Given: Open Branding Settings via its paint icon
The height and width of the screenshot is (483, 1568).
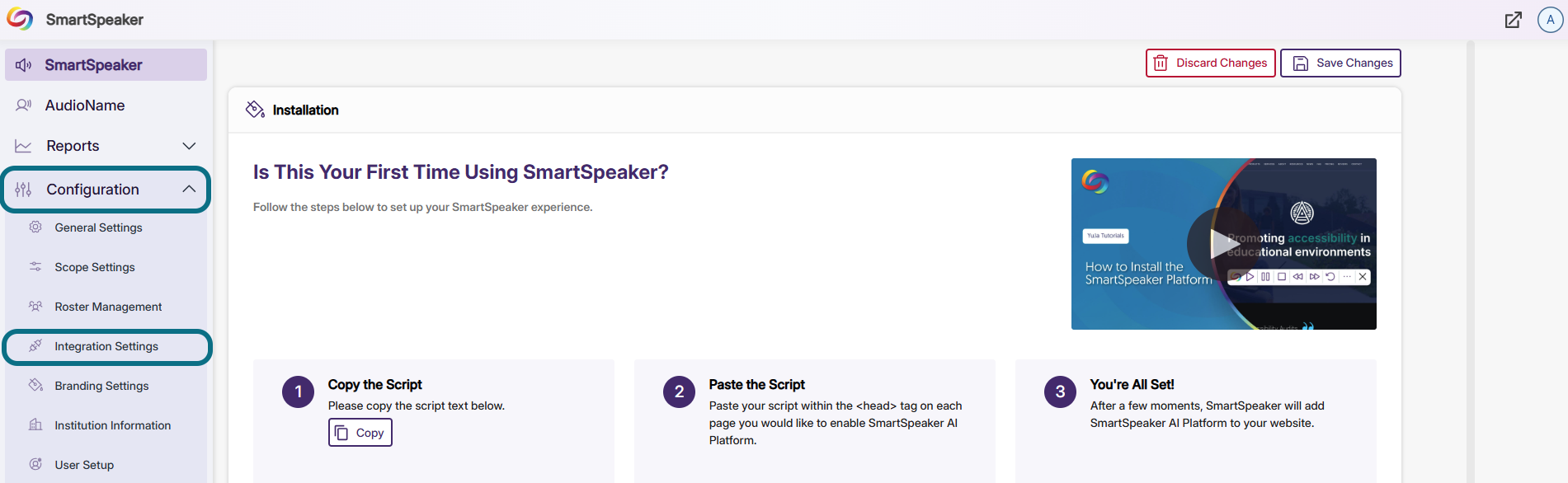Looking at the screenshot, I should pyautogui.click(x=35, y=385).
